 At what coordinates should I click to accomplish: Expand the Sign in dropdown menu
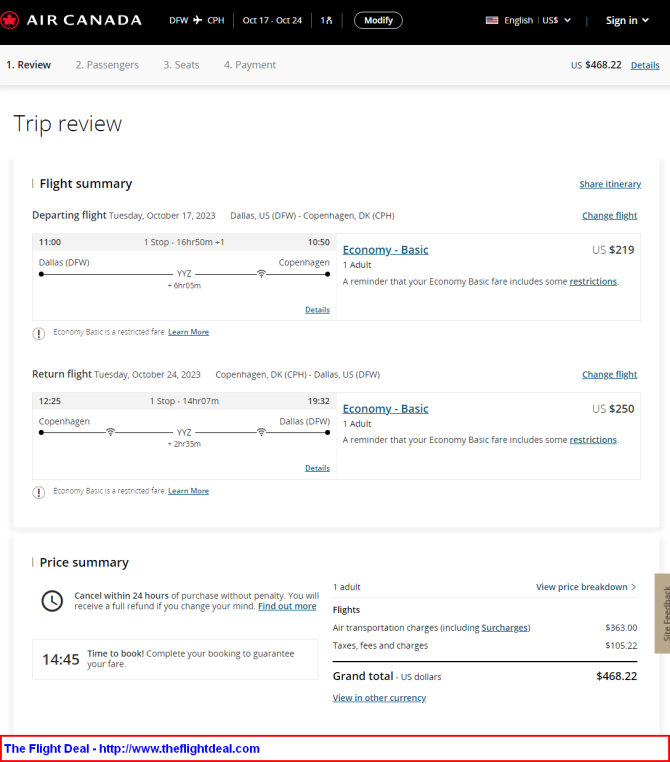pos(627,20)
